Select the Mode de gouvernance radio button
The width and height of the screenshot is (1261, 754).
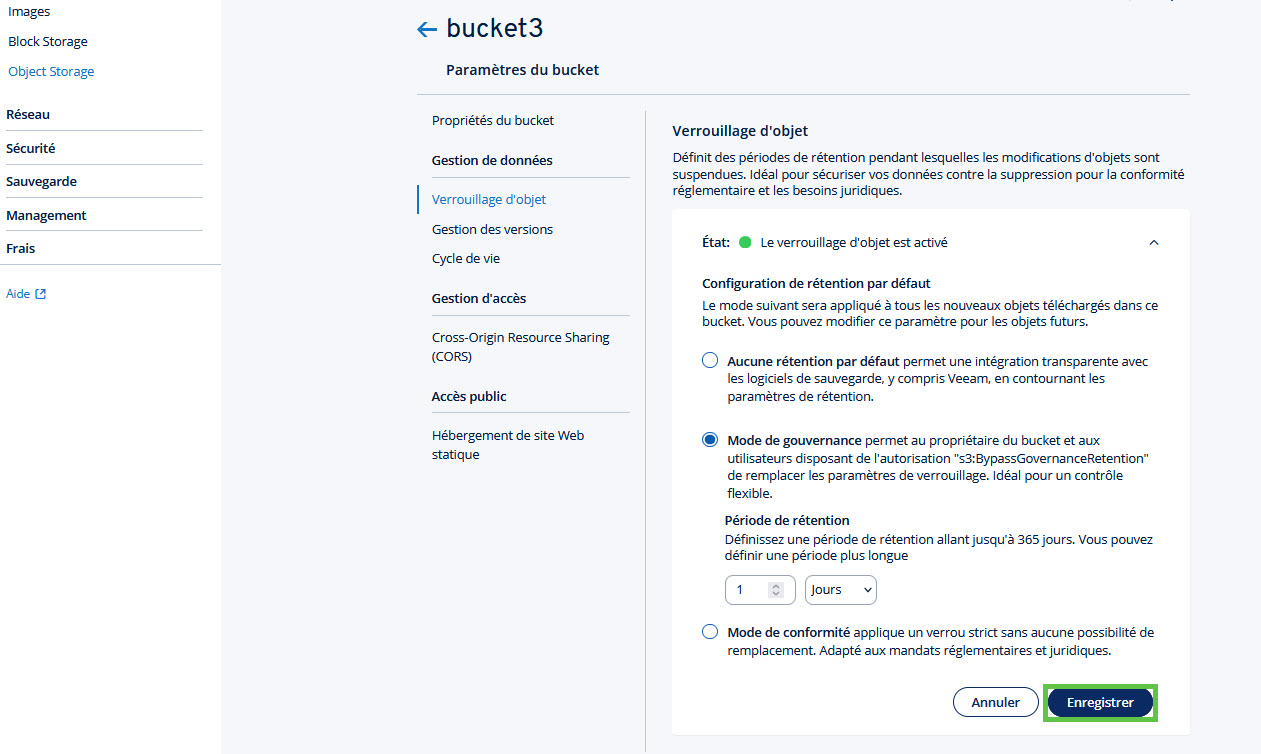[710, 440]
